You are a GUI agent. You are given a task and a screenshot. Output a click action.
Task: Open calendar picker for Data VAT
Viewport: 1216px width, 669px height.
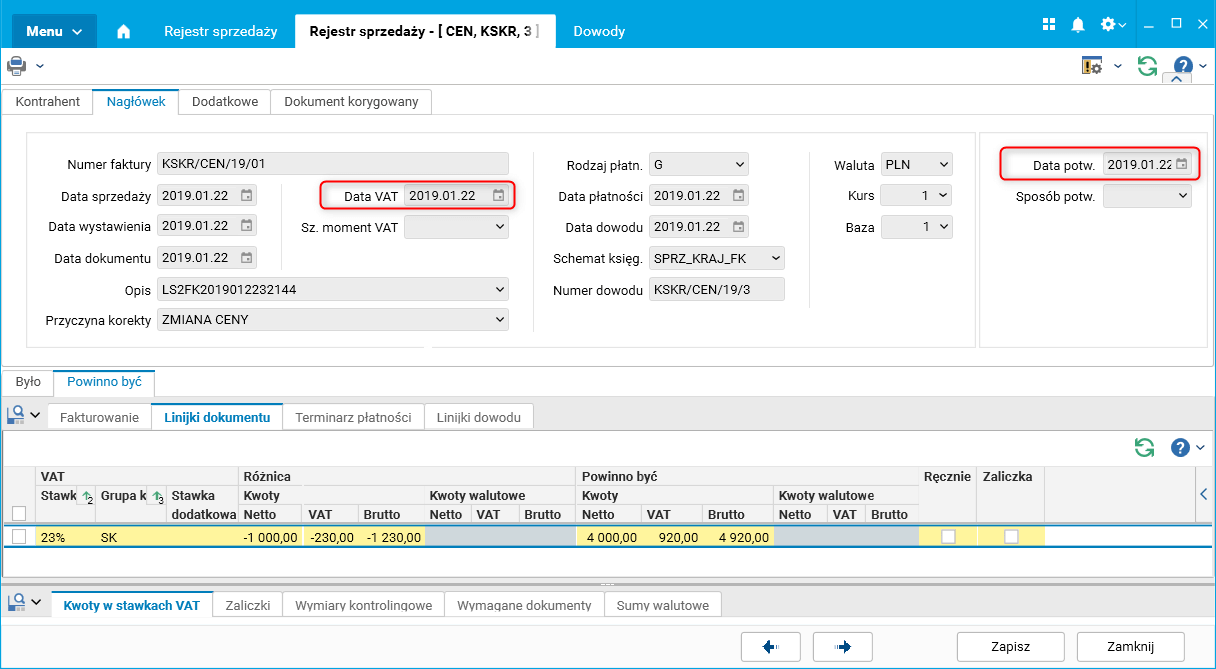coord(498,196)
